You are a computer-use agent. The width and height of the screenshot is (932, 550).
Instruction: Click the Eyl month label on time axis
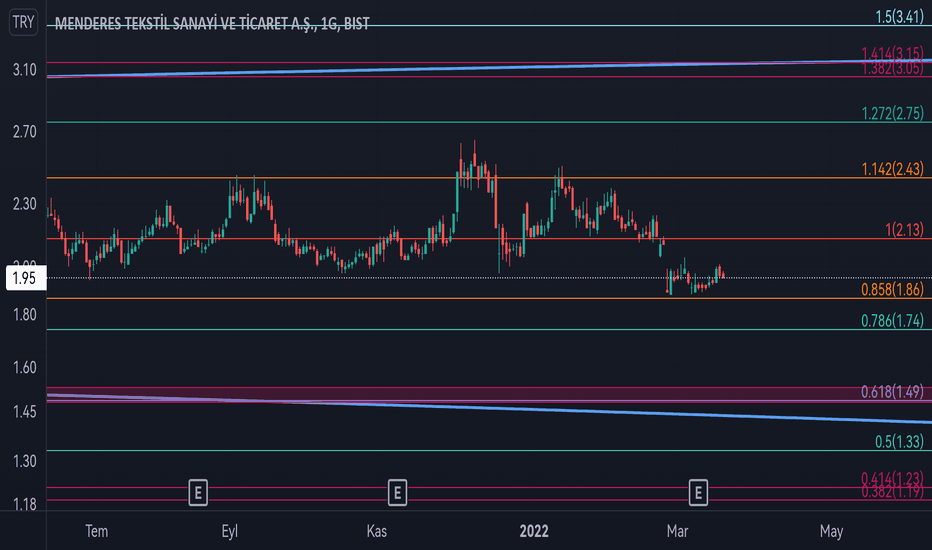(x=229, y=531)
